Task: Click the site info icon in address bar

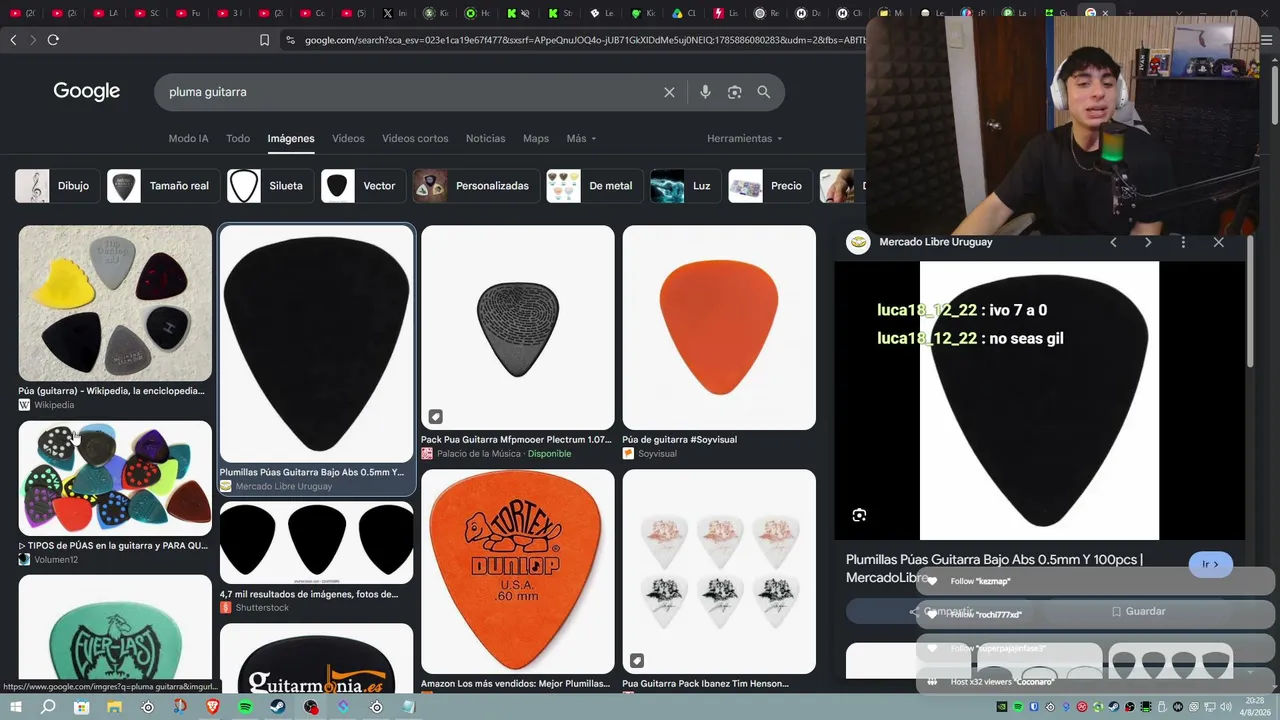Action: (290, 40)
